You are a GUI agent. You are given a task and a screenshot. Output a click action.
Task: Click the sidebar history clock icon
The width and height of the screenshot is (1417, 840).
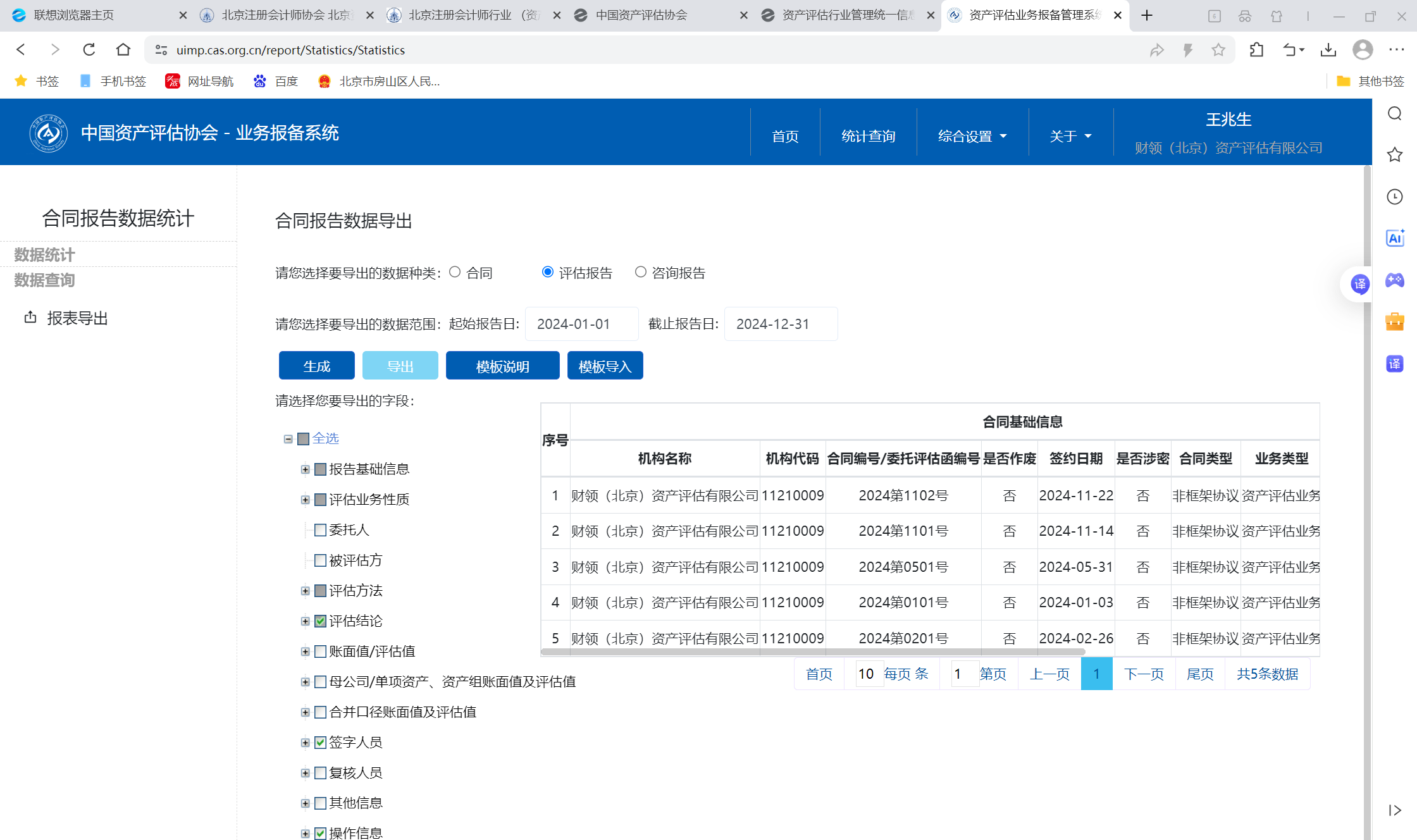pos(1395,197)
